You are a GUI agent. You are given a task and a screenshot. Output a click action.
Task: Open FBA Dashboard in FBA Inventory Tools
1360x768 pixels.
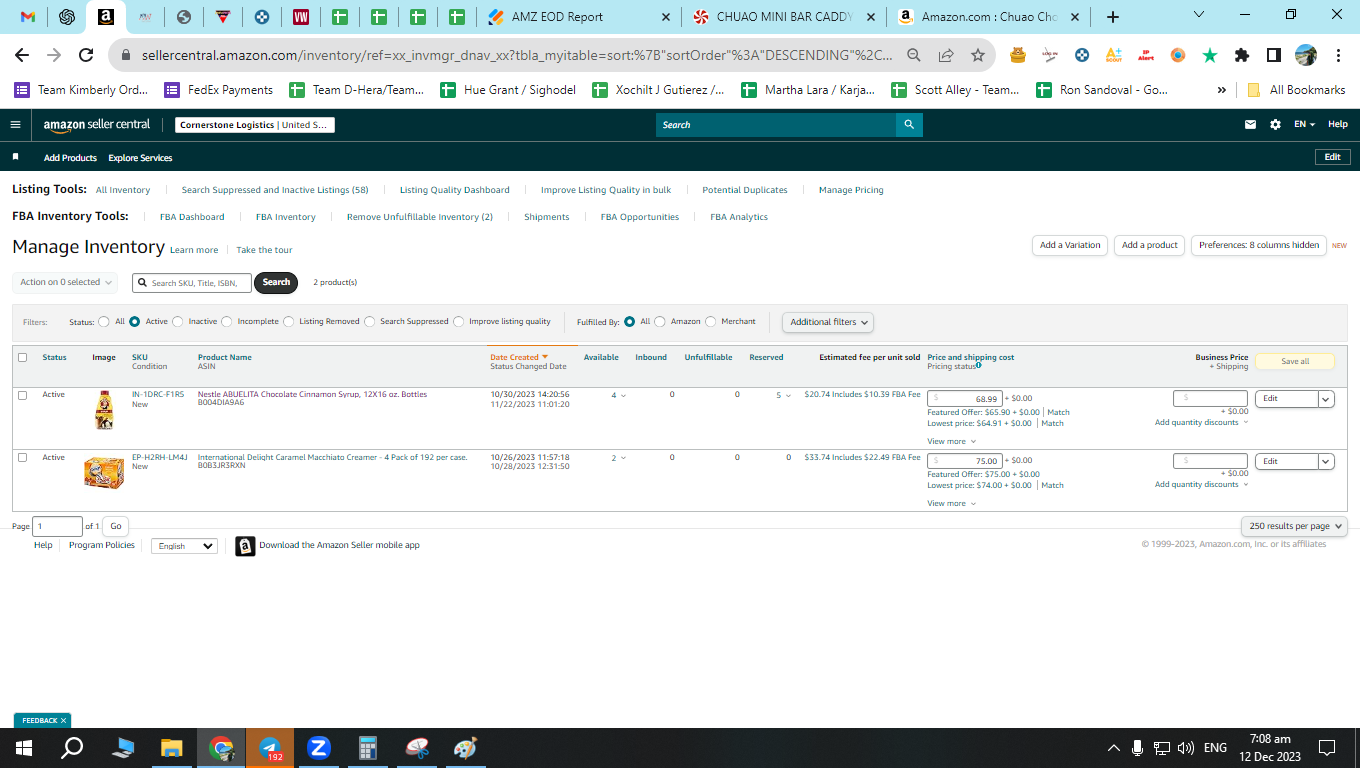(192, 217)
